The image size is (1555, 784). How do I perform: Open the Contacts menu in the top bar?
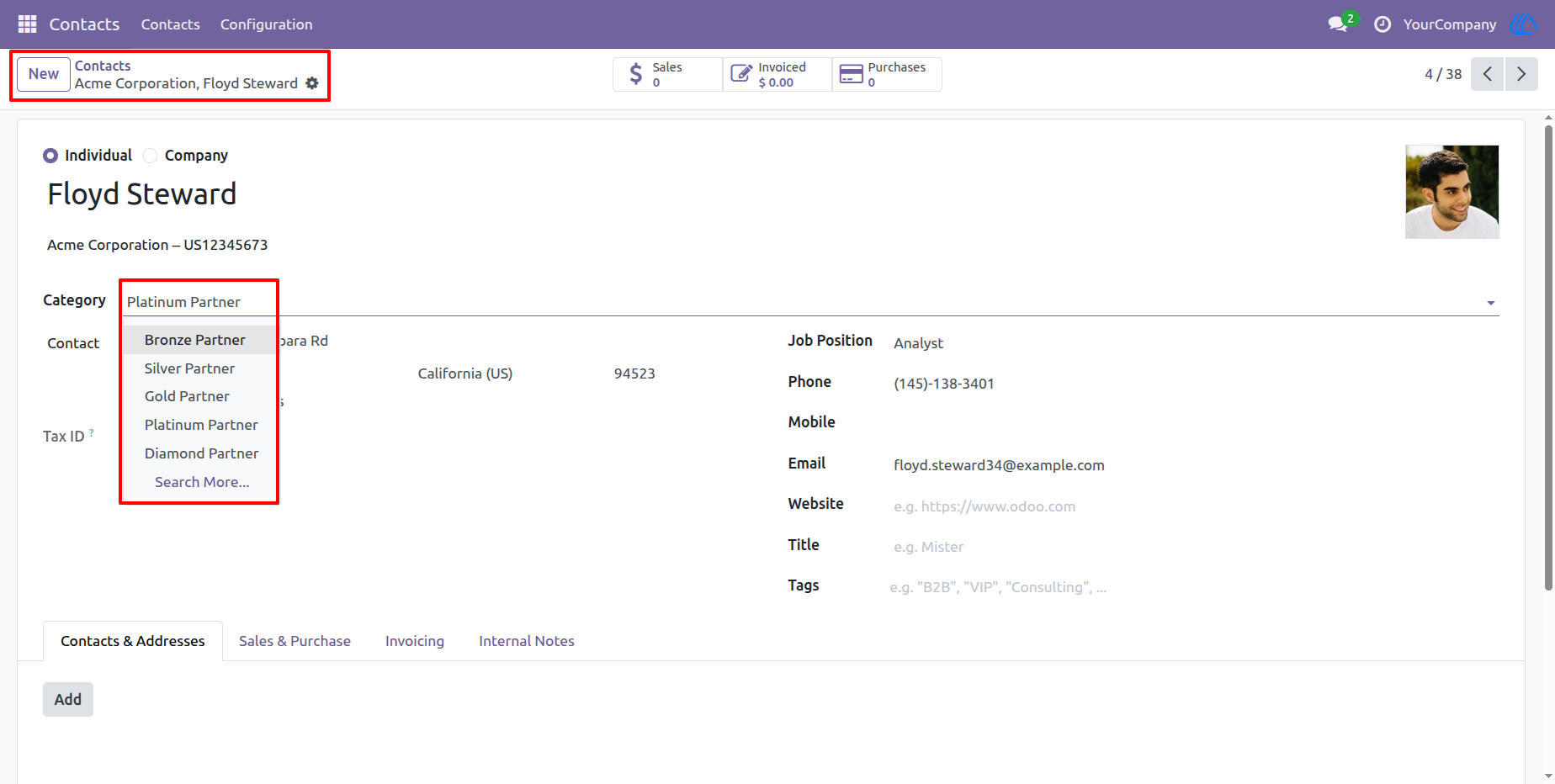[x=171, y=24]
